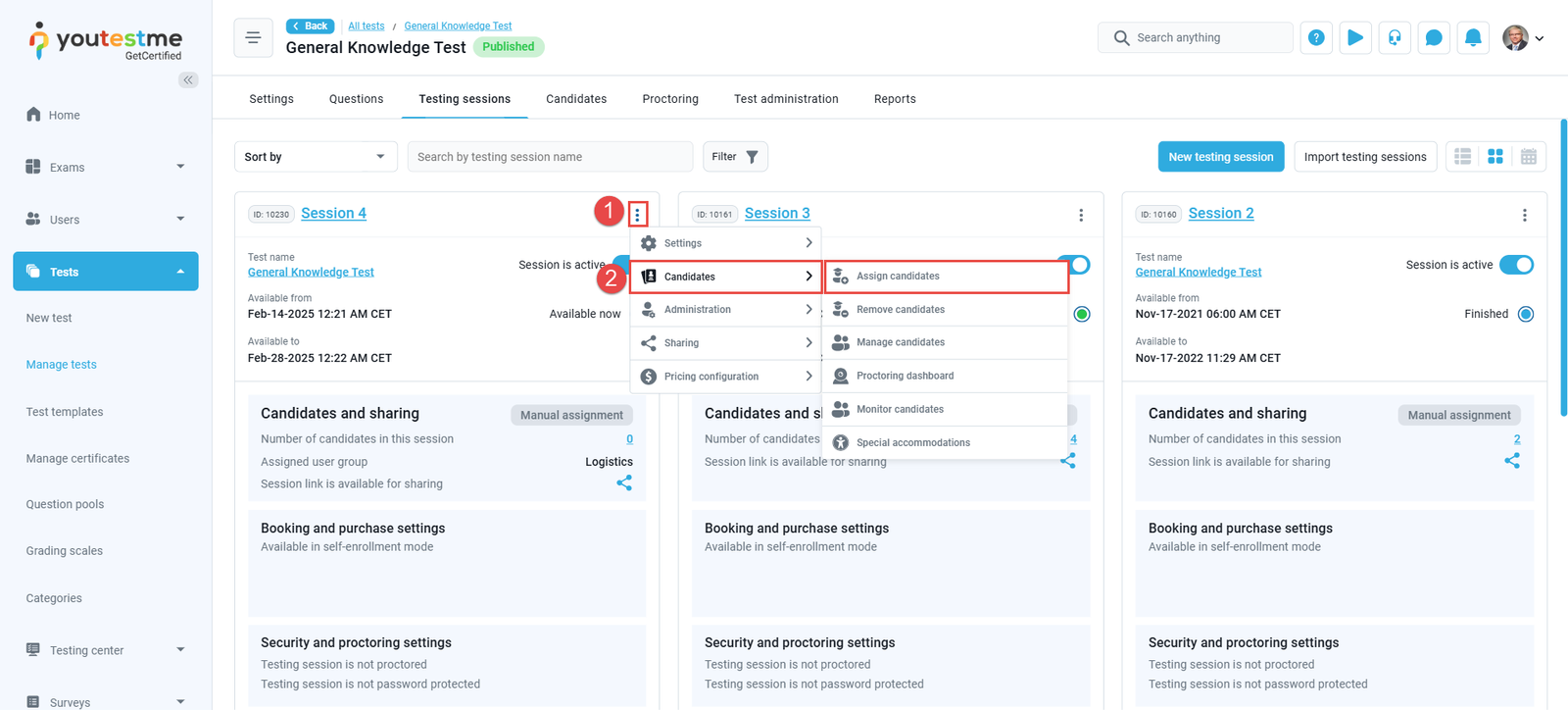Click Session 4 share link icon
Screen dimensions: 1568x710
624,482
